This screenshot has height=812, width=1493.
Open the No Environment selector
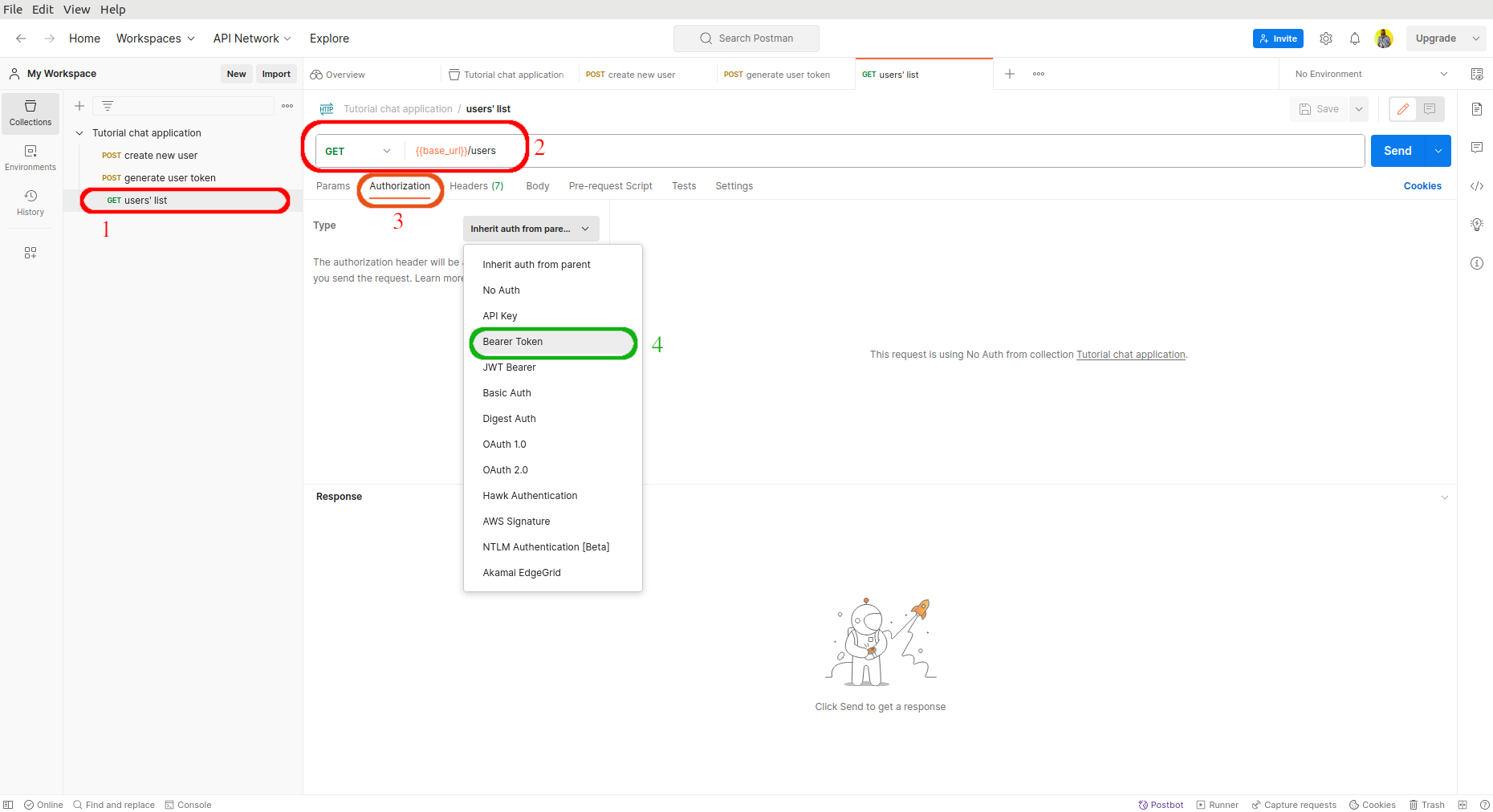[x=1371, y=74]
